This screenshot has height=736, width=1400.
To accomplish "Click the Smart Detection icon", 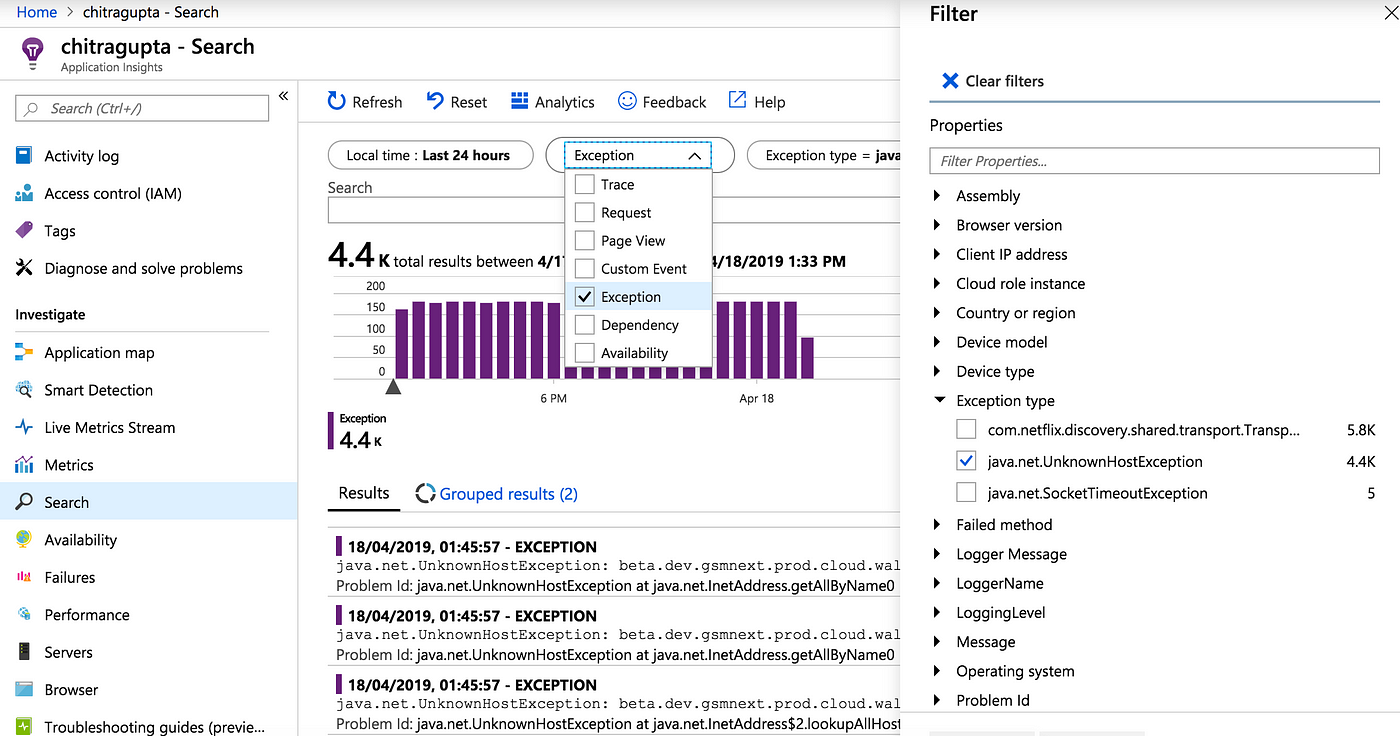I will pyautogui.click(x=24, y=390).
